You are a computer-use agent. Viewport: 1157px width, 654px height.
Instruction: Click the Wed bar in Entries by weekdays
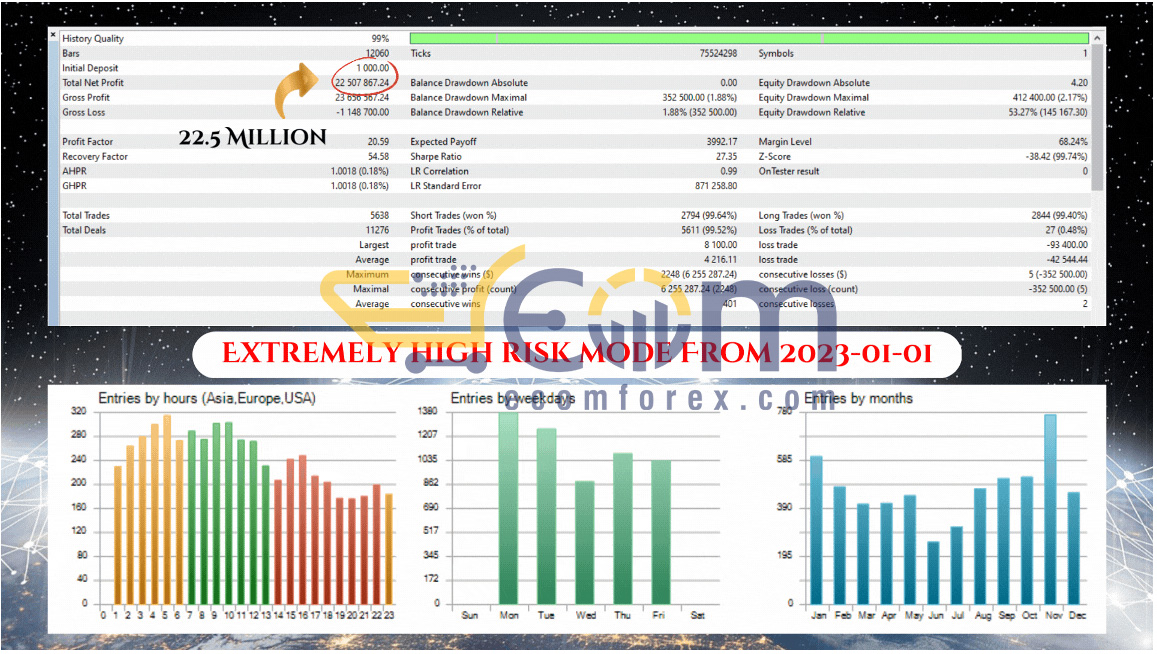tap(585, 543)
